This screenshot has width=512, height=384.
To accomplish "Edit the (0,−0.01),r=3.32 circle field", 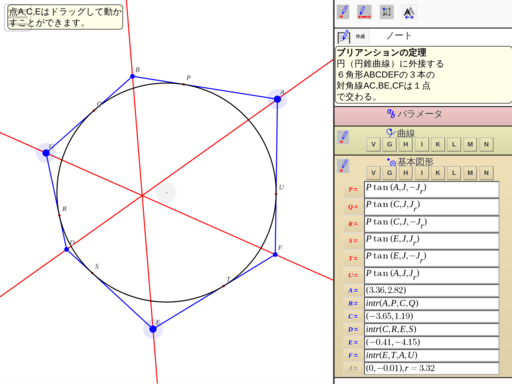I will pos(432,368).
